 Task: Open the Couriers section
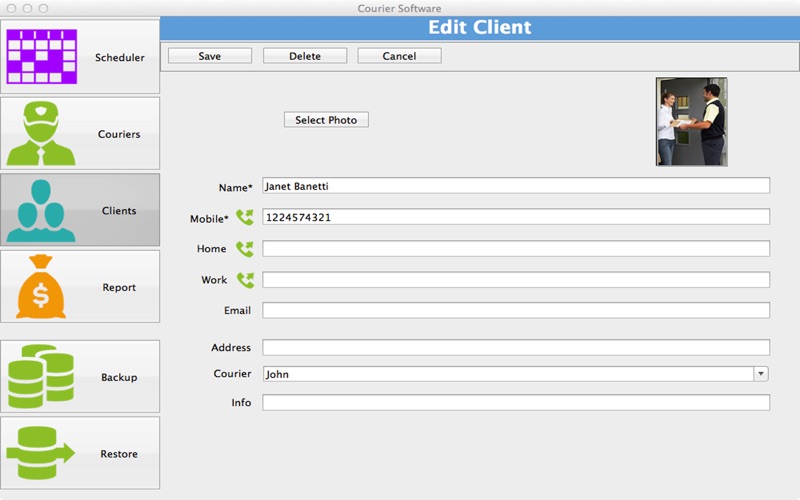[x=80, y=133]
